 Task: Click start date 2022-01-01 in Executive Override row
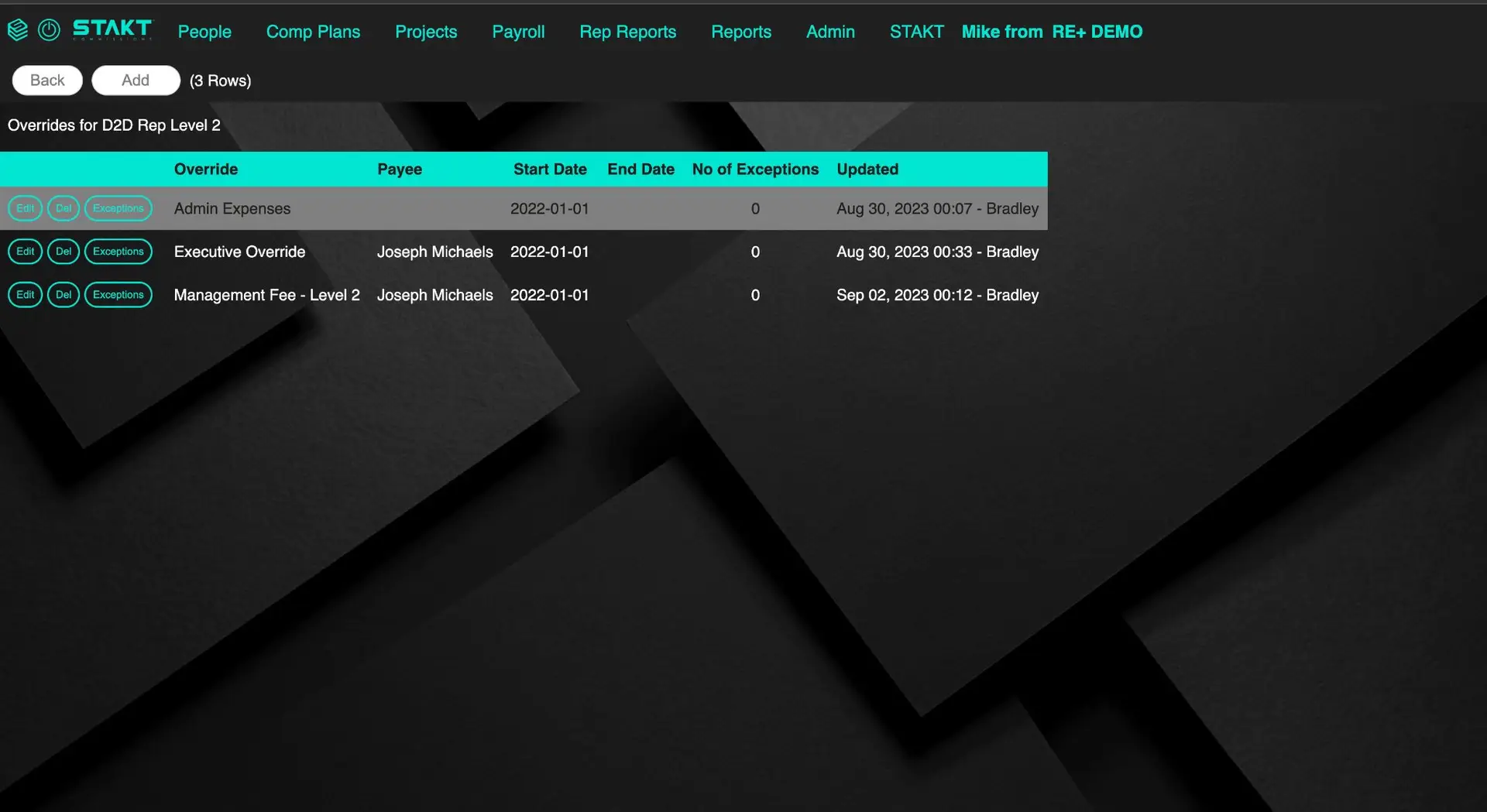click(550, 252)
